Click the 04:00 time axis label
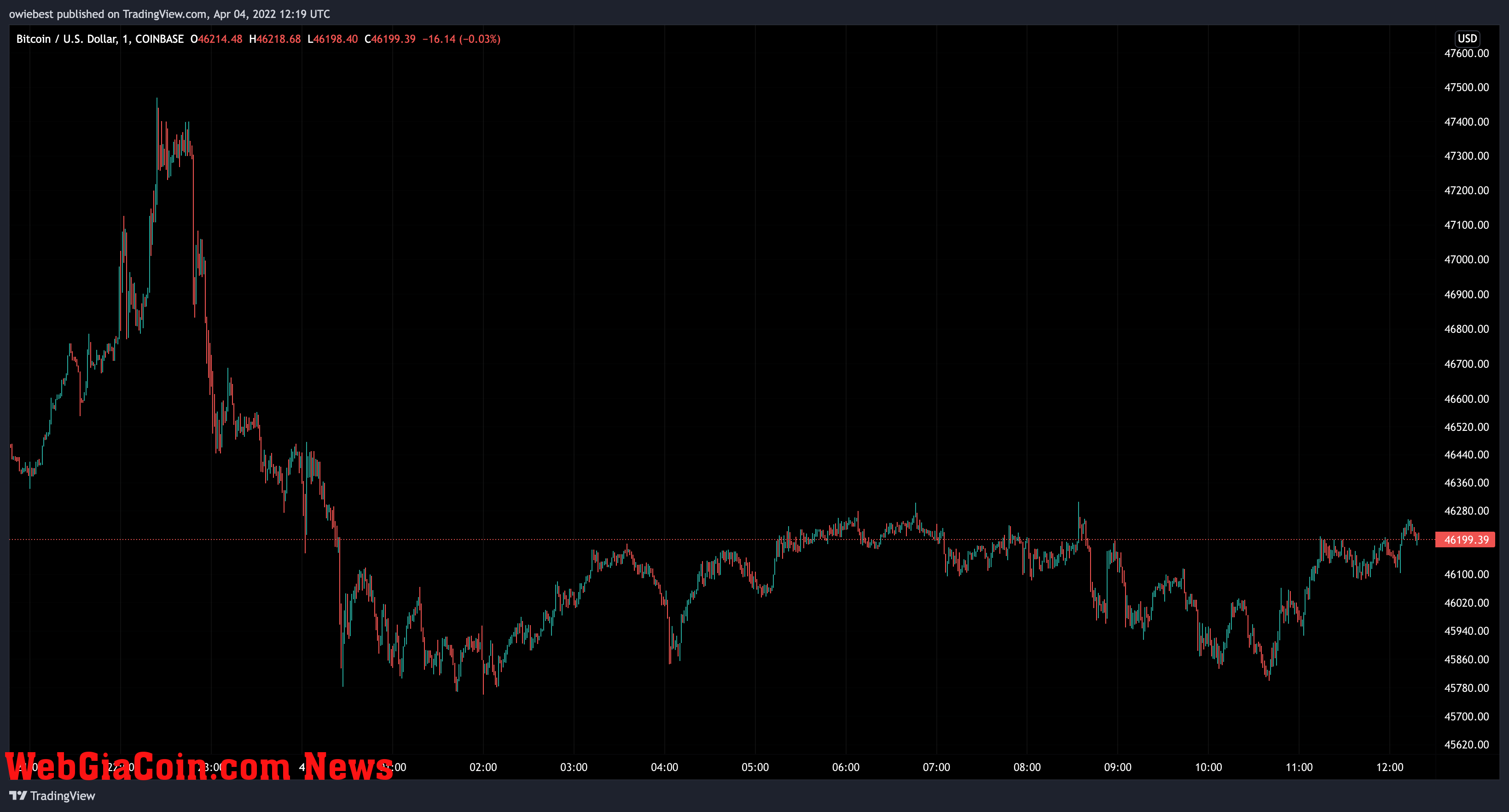Screen dimensions: 1509x812 (x=664, y=767)
